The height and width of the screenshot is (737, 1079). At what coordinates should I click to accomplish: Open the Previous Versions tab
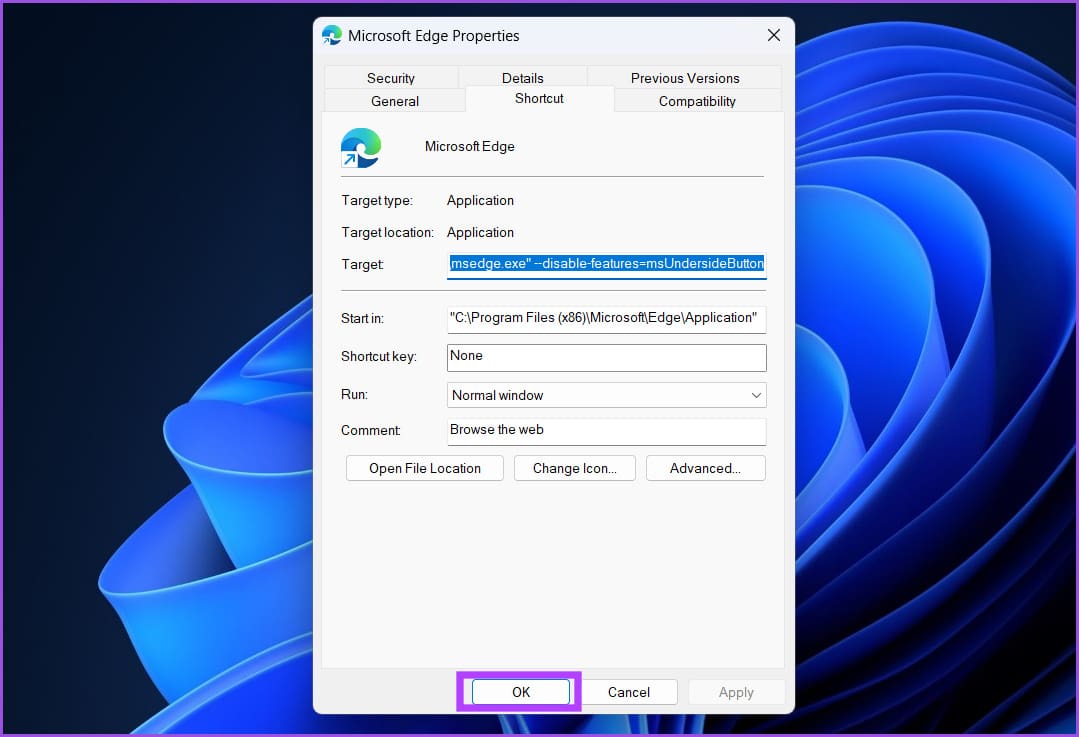point(685,78)
